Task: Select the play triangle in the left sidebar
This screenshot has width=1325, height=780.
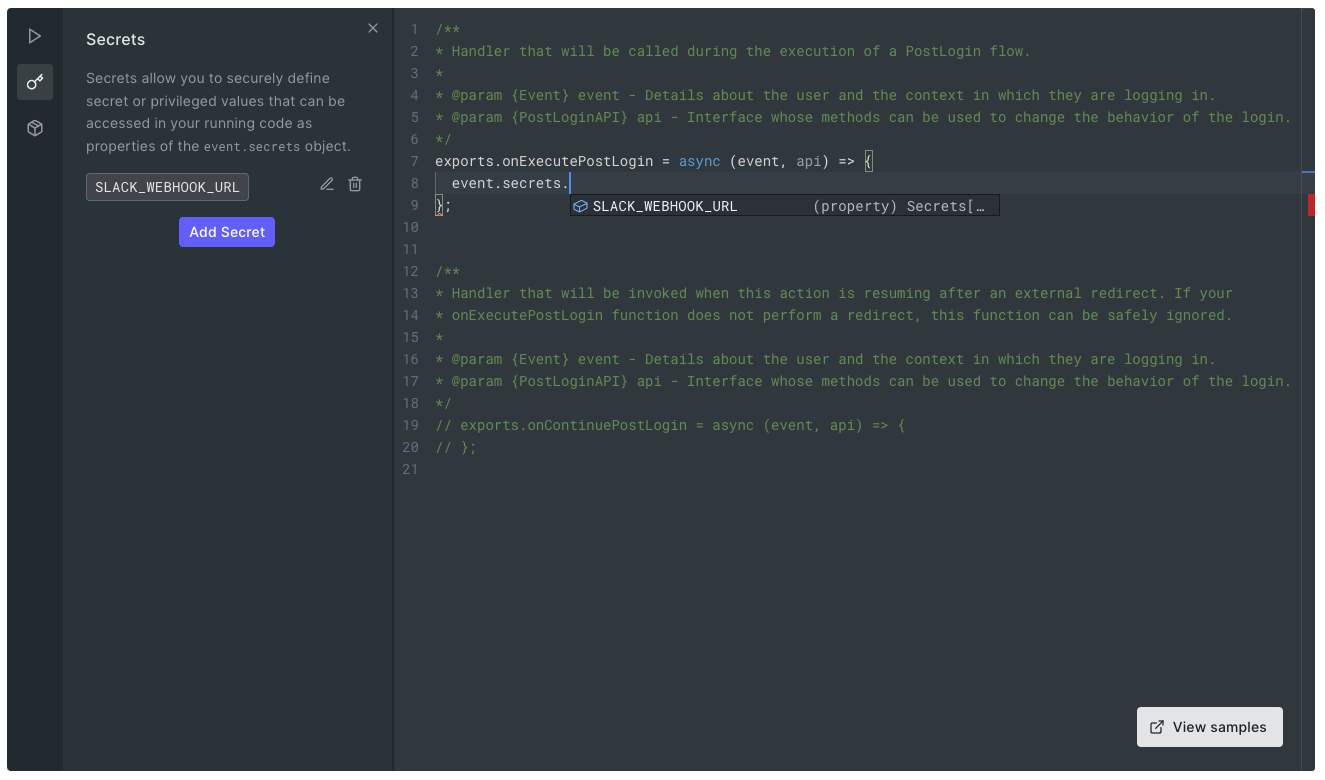Action: [35, 35]
